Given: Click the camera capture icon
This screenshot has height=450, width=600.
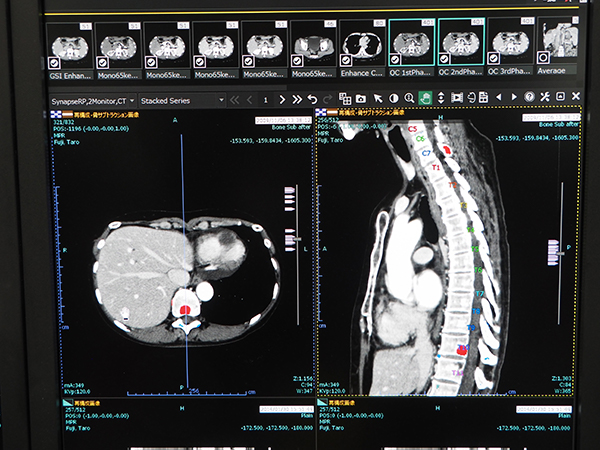Looking at the screenshot, I should (x=359, y=99).
